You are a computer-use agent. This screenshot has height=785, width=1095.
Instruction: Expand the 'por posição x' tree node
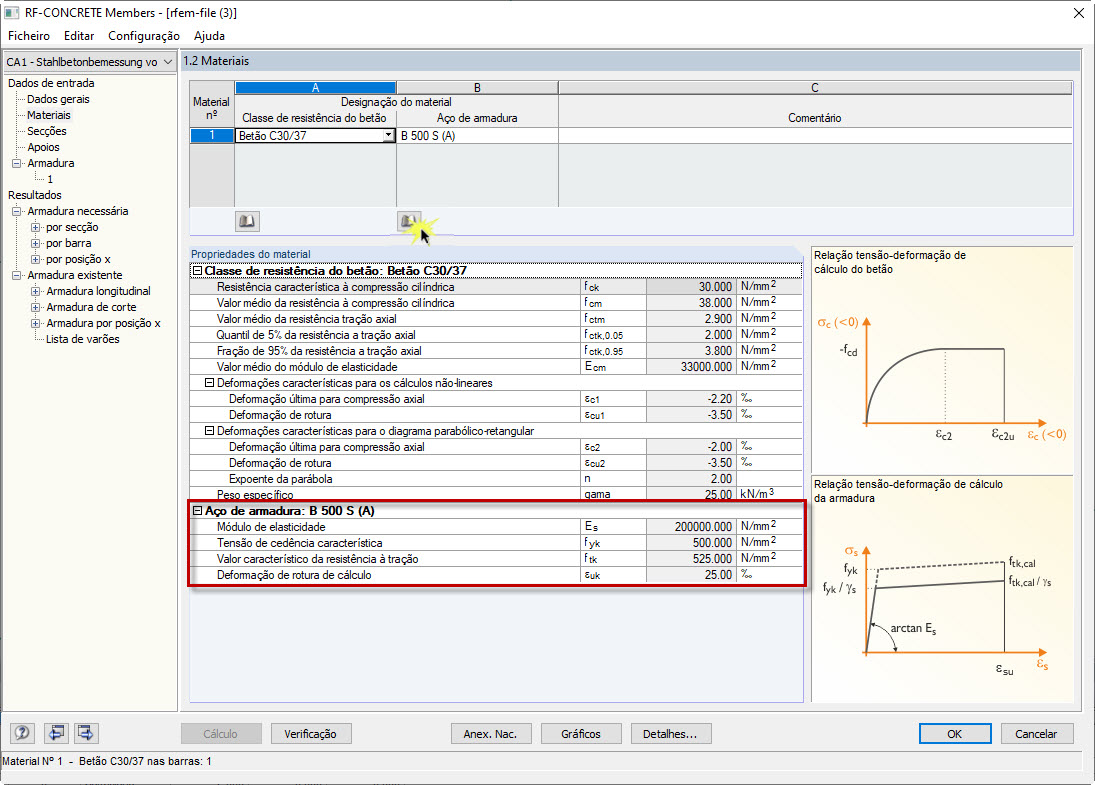tap(36, 259)
